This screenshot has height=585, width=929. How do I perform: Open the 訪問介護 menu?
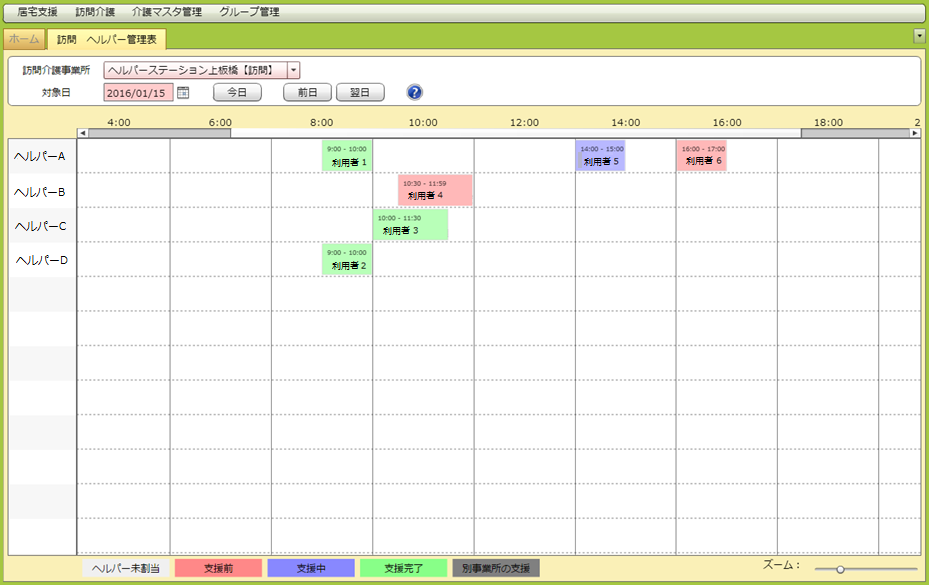point(95,12)
